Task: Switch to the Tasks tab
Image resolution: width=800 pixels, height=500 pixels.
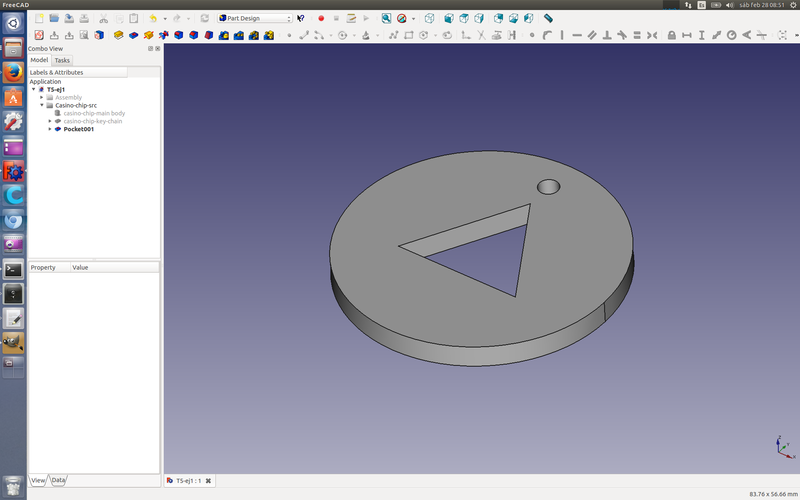Action: [62, 60]
